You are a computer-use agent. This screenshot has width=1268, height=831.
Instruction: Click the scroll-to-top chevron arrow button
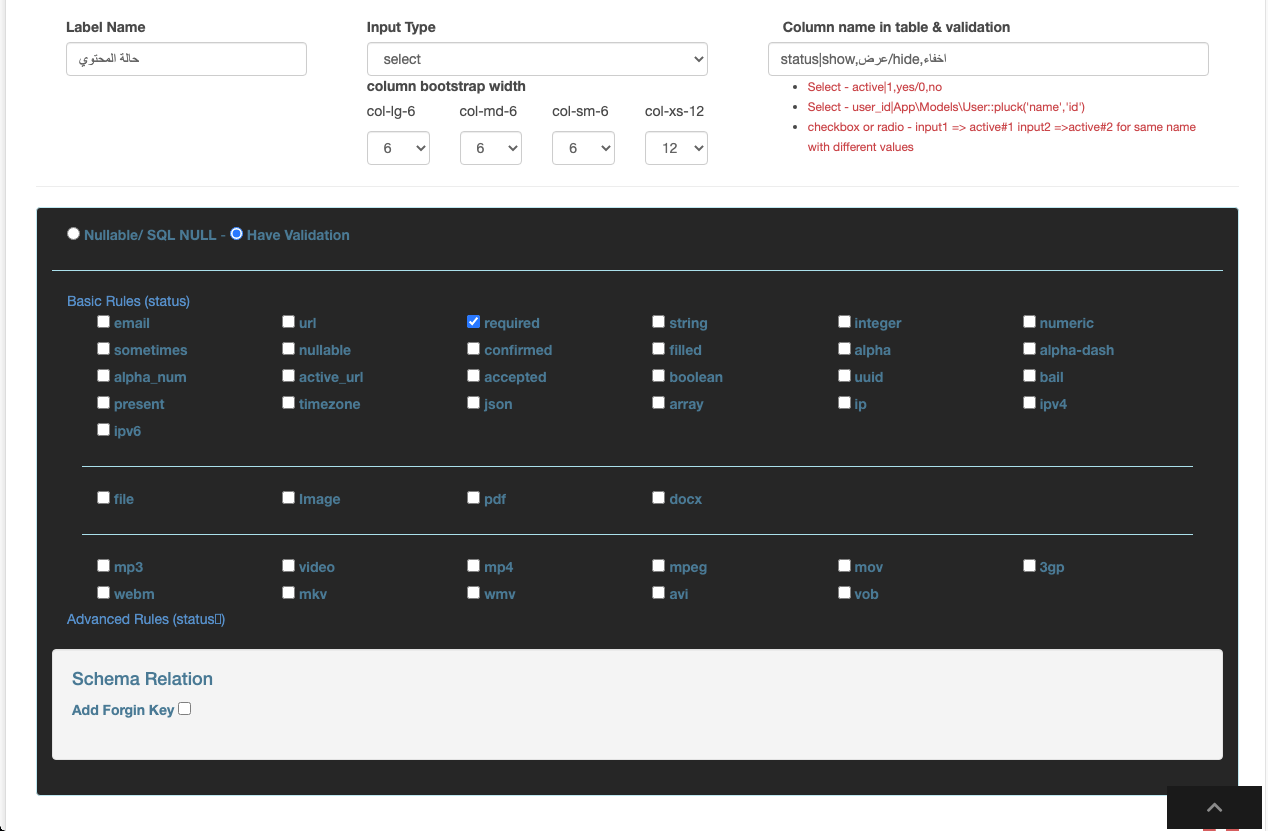[x=1214, y=808]
